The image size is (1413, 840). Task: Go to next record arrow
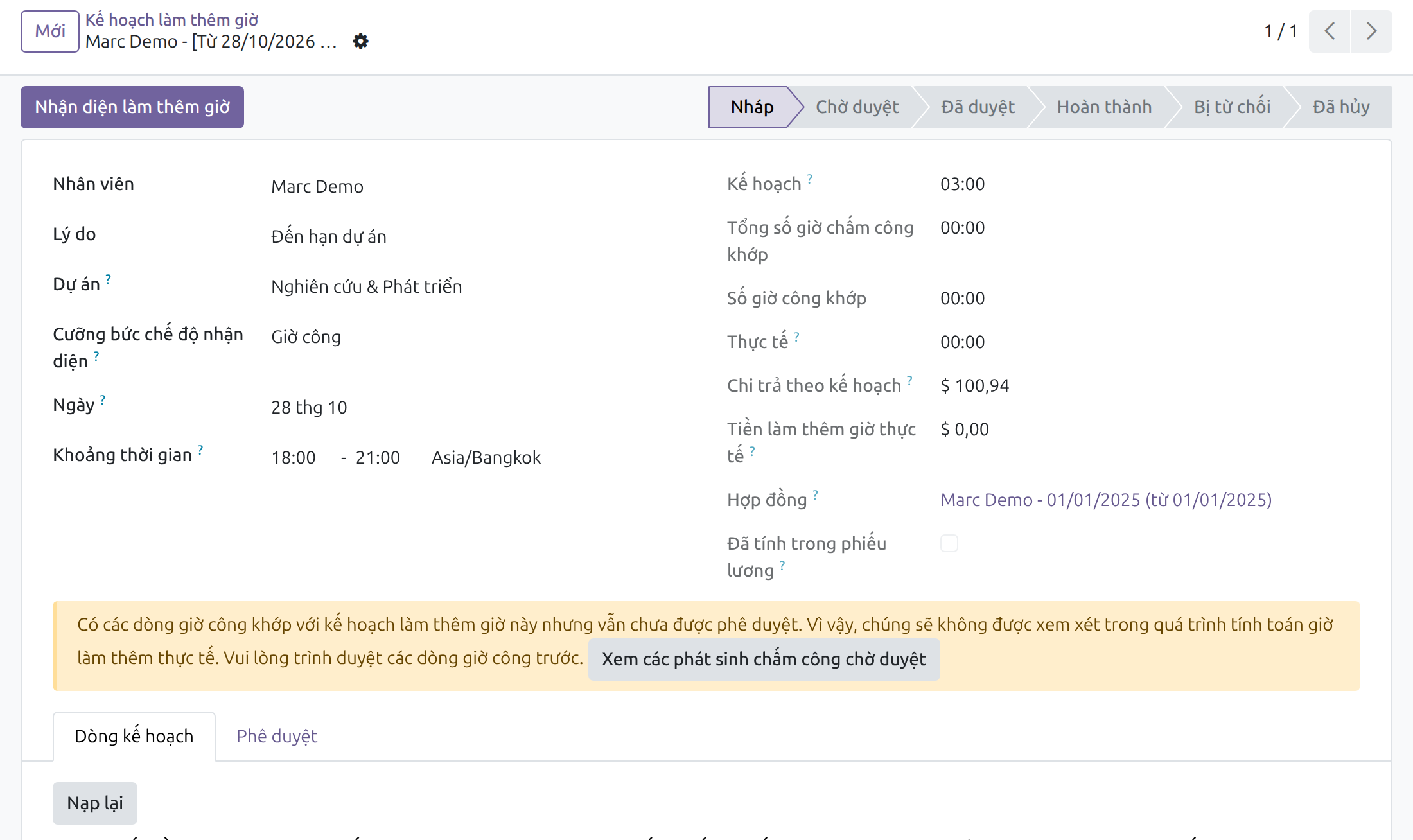click(x=1371, y=31)
